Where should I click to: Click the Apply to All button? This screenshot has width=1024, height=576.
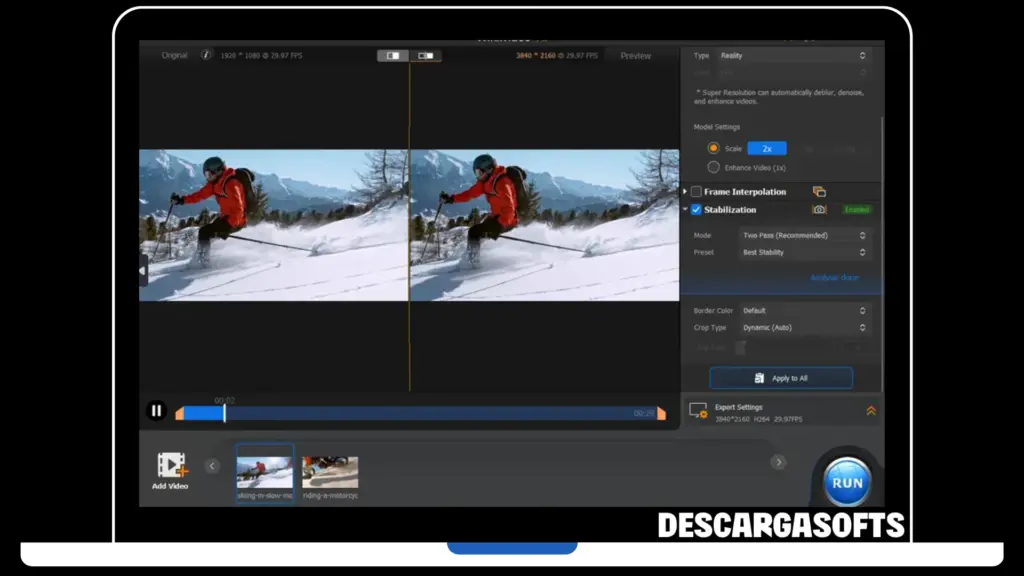click(x=781, y=378)
